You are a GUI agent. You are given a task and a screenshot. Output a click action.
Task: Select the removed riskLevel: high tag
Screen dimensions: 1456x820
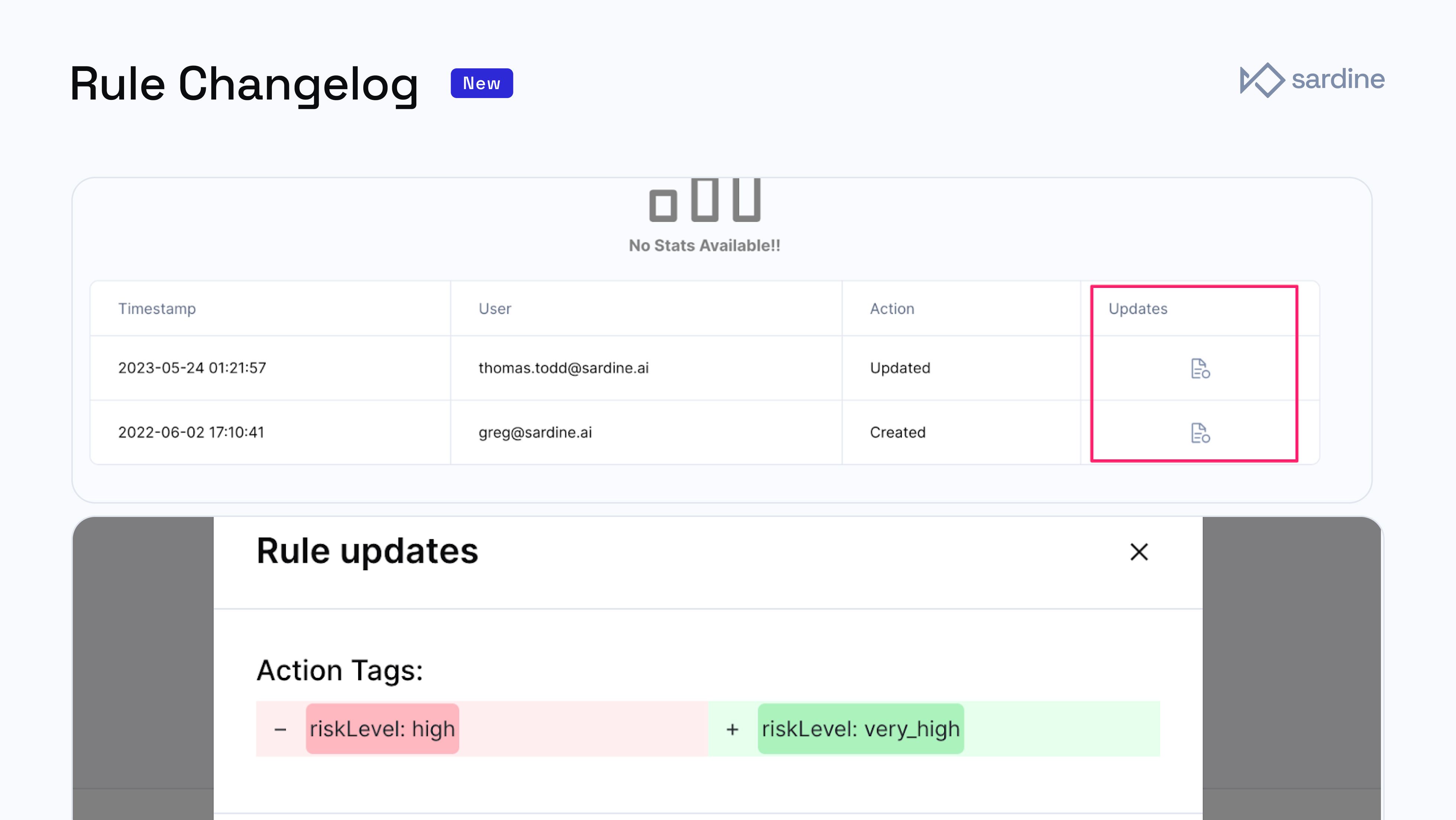click(382, 729)
